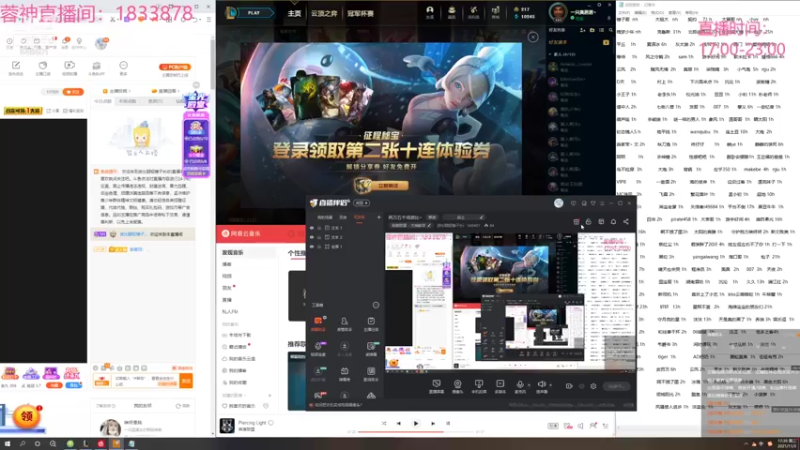Image resolution: width=800 pixels, height=450 pixels.
Task: Click the summoner avatar in League client
Action: point(558,12)
